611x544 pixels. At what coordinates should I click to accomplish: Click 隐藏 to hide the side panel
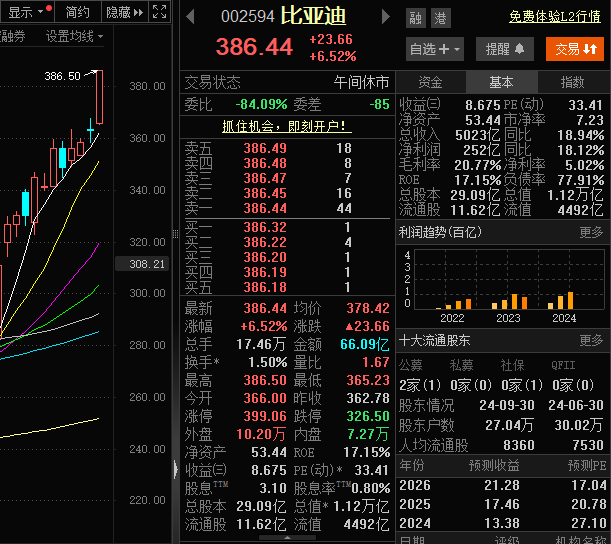tap(125, 12)
